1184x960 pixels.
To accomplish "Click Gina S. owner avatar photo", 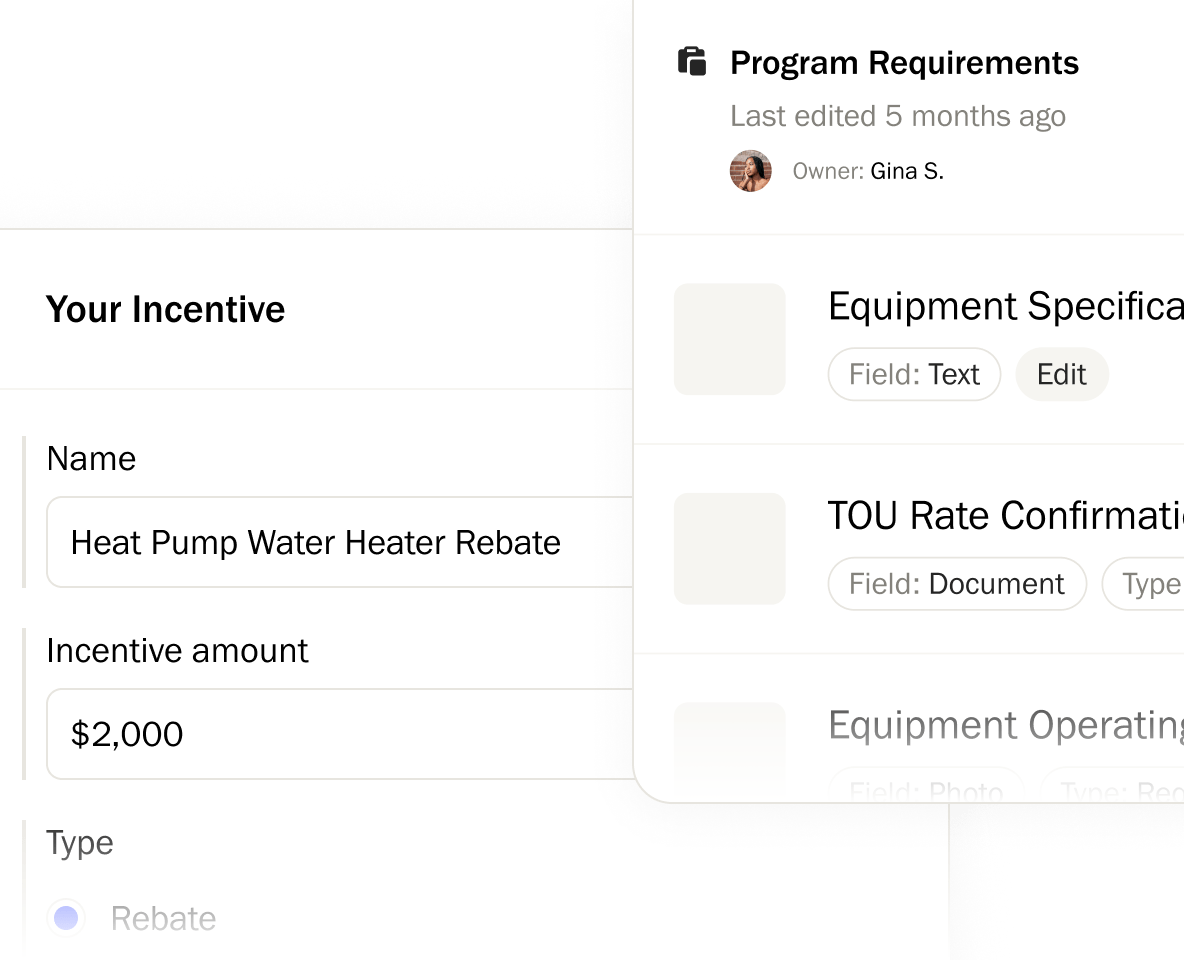I will pos(750,171).
